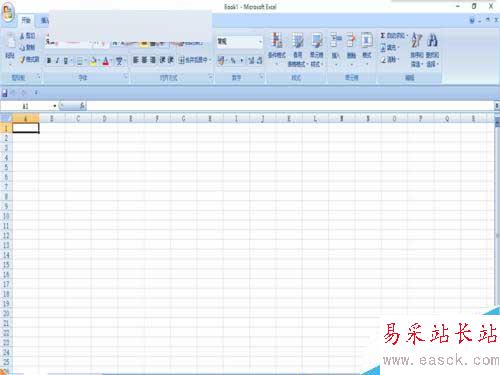Switch to the 插入 Insert tab
Viewport: 500px width, 375px height.
click(45, 20)
